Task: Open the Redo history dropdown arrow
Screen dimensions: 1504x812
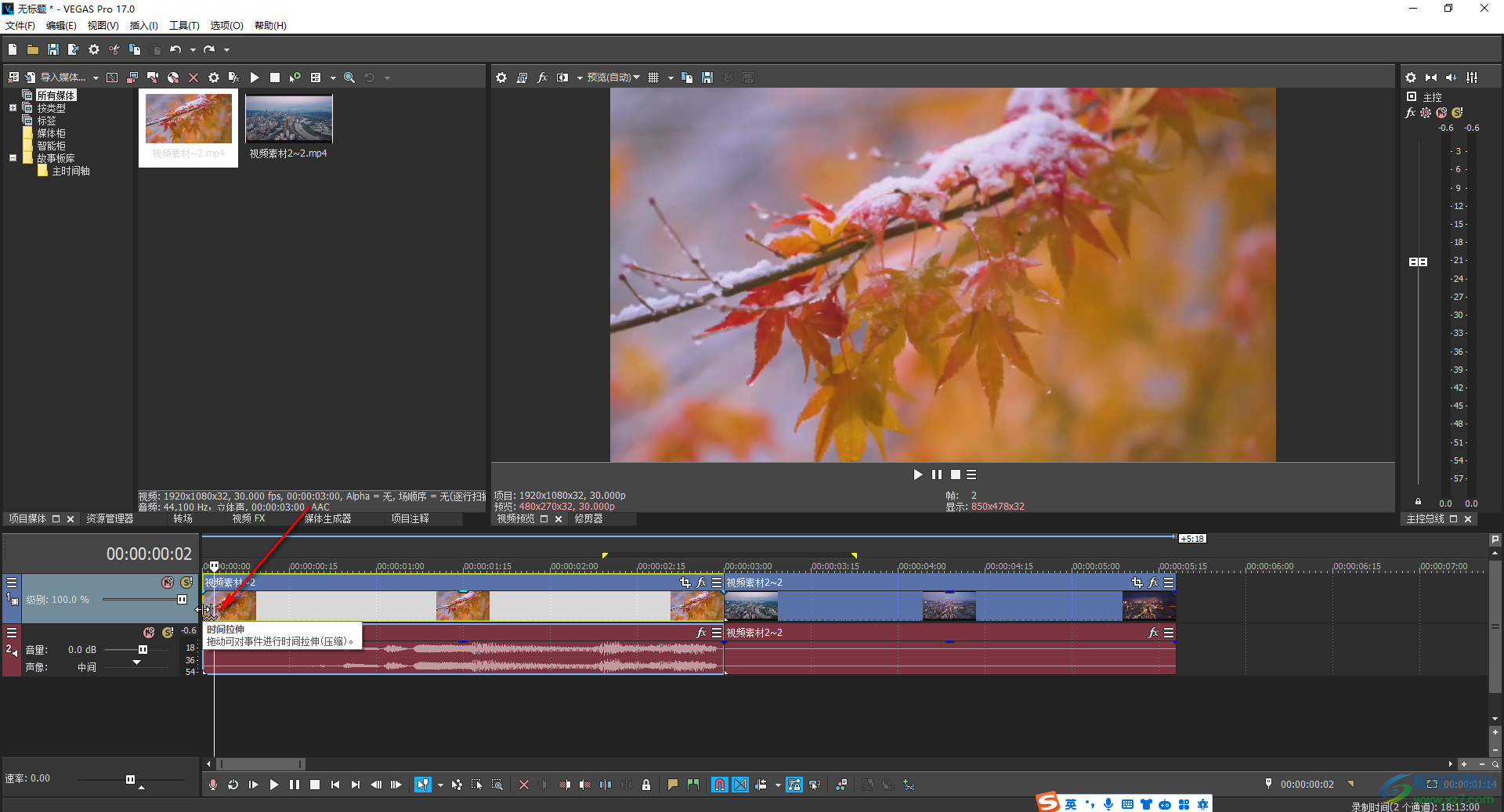Action: (227, 50)
